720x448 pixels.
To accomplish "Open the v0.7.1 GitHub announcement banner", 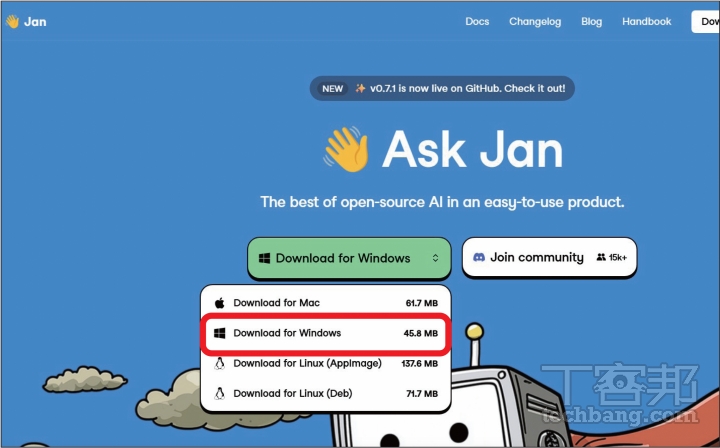I will 442,89.
